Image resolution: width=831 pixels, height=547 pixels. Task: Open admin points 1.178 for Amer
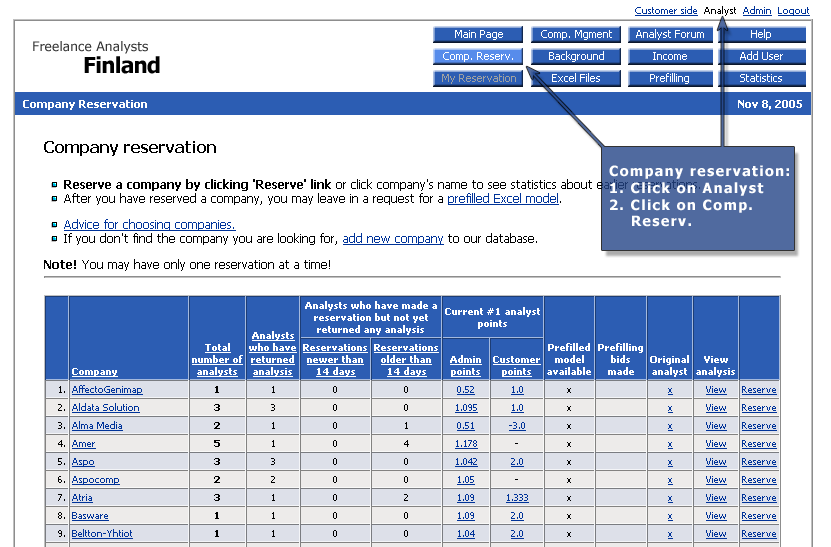tap(466, 444)
